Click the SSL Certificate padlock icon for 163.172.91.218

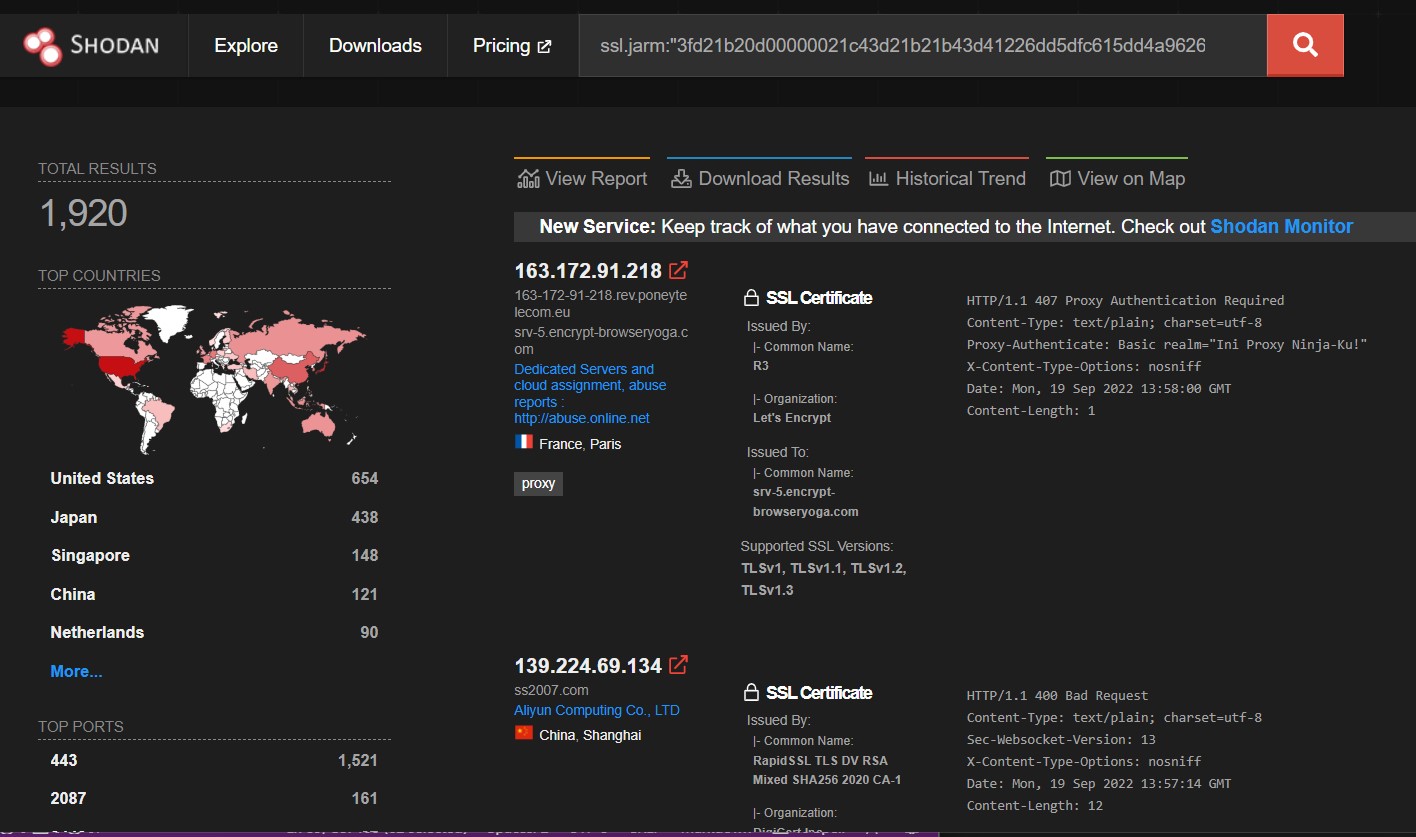pos(750,296)
